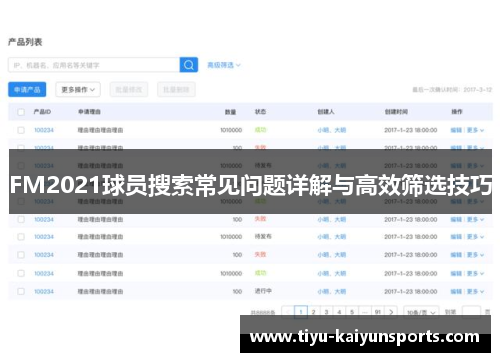This screenshot has width=500, height=362.
Task: Tick the checkbox of the 进行中 row
Action: click(21, 291)
